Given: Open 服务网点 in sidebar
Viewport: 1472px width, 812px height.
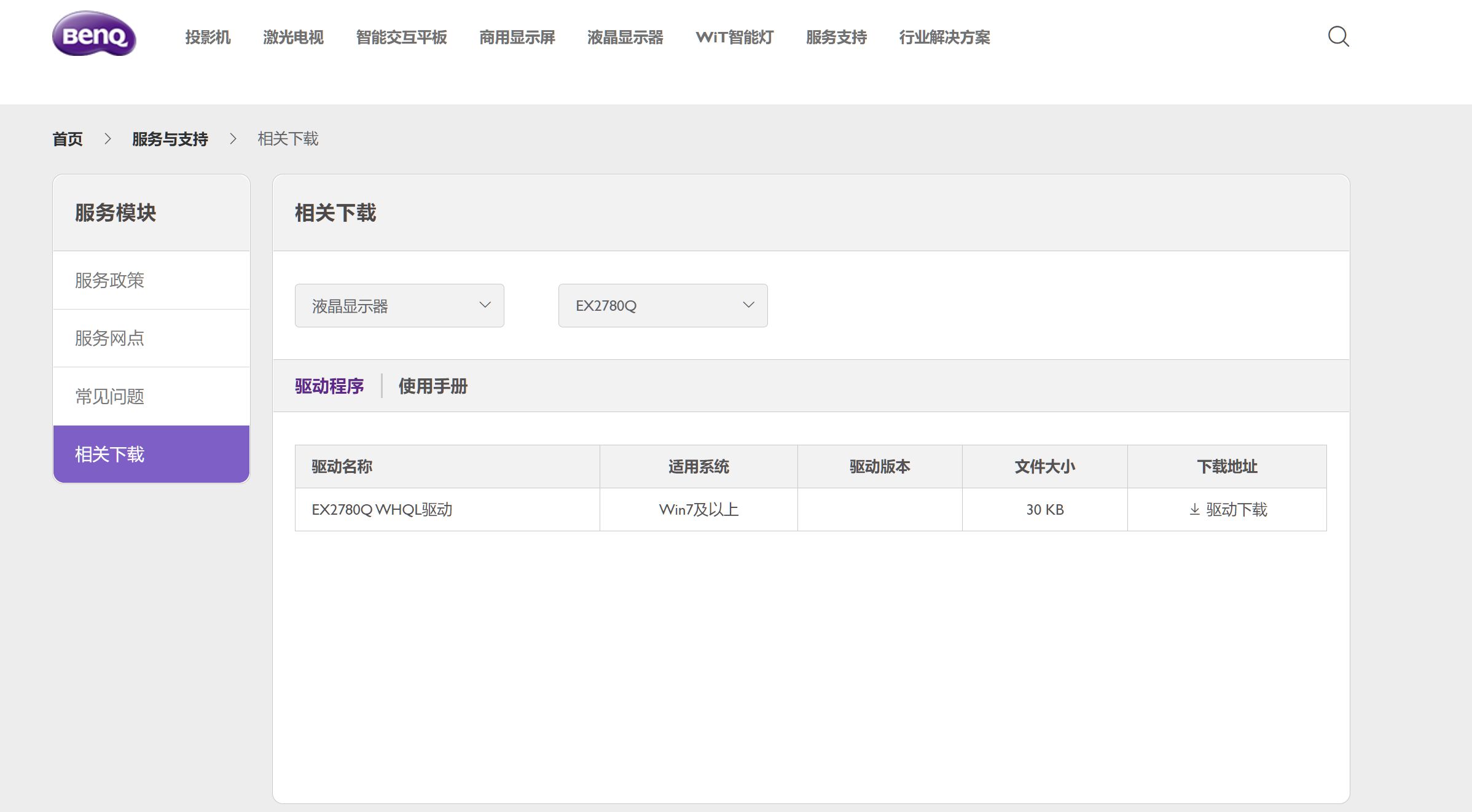Looking at the screenshot, I should pos(109,338).
